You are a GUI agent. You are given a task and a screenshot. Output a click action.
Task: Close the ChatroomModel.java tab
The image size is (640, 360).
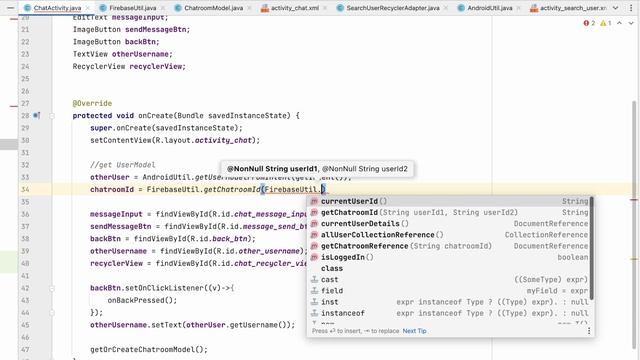click(250, 8)
